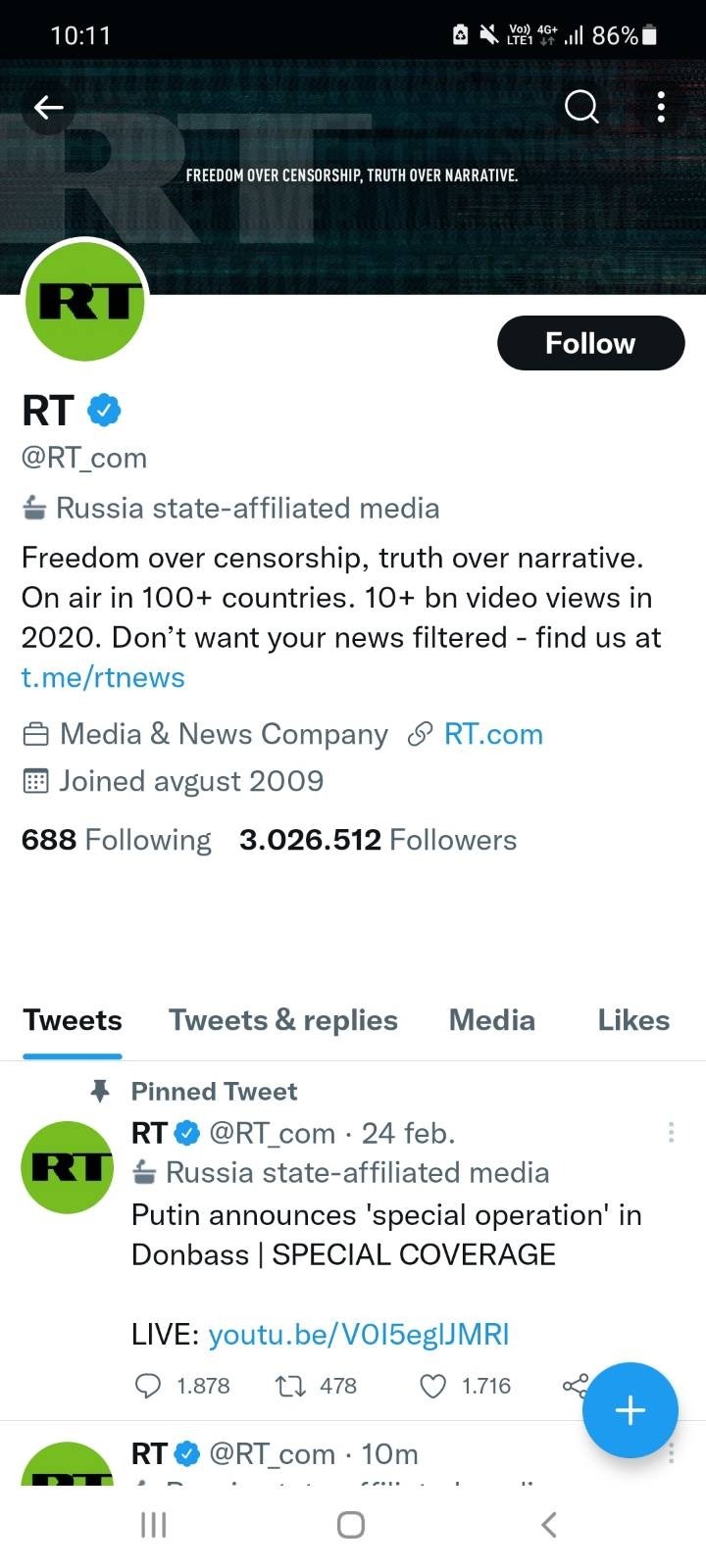Share the pinned tweet
This screenshot has height=1568, width=706.
click(x=575, y=1384)
